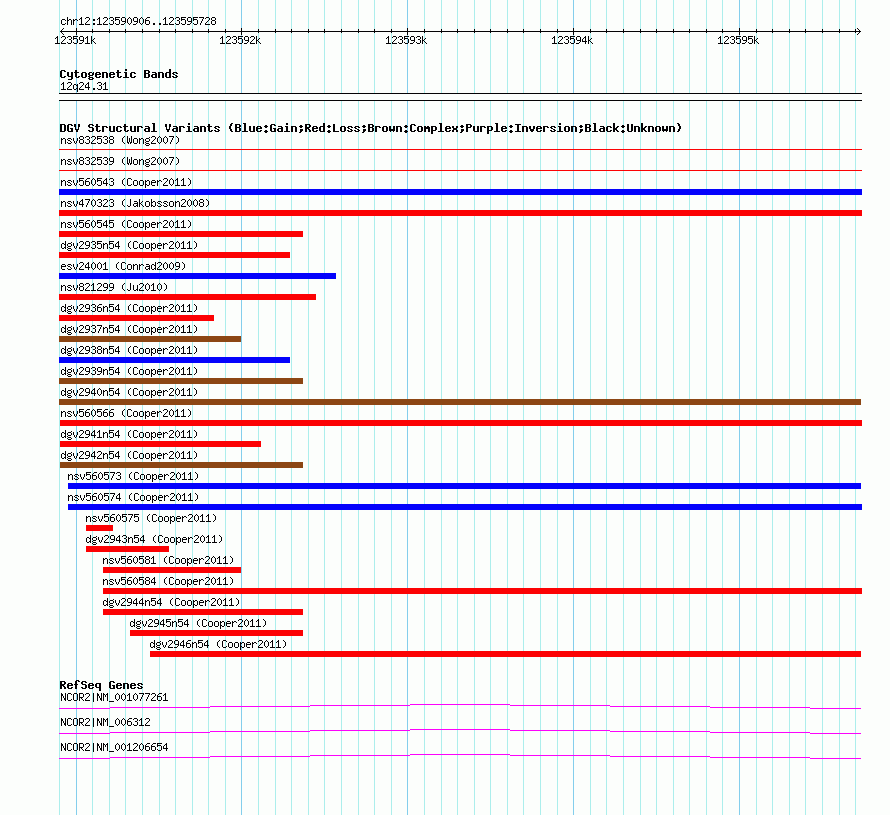Image resolution: width=890 pixels, height=815 pixels.
Task: Select the brown dgv2937n54 complex bar
Action: tap(150, 339)
